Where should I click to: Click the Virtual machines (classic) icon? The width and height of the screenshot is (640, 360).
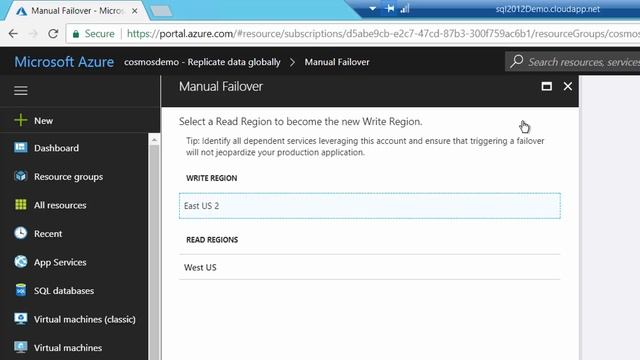tap(20, 318)
